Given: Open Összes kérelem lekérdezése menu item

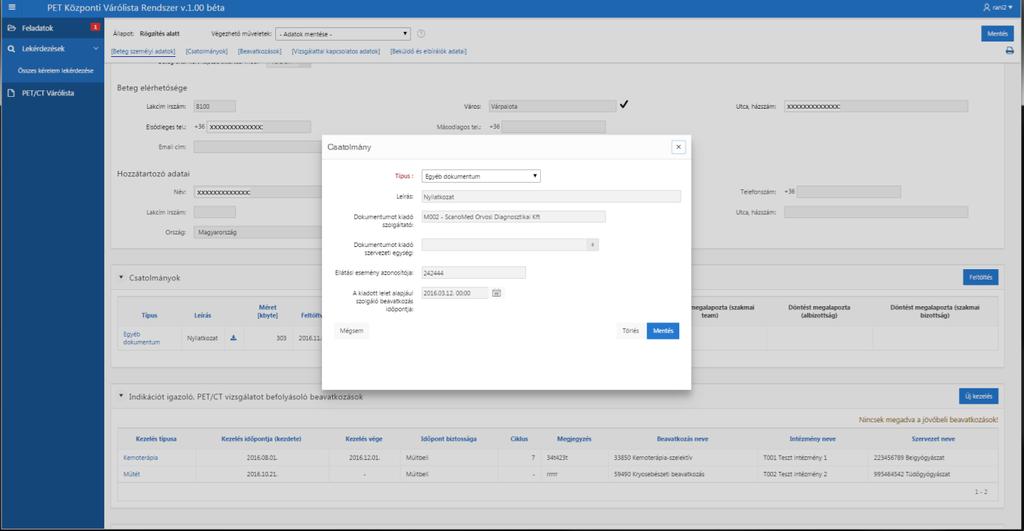Looking at the screenshot, I should pos(56,71).
